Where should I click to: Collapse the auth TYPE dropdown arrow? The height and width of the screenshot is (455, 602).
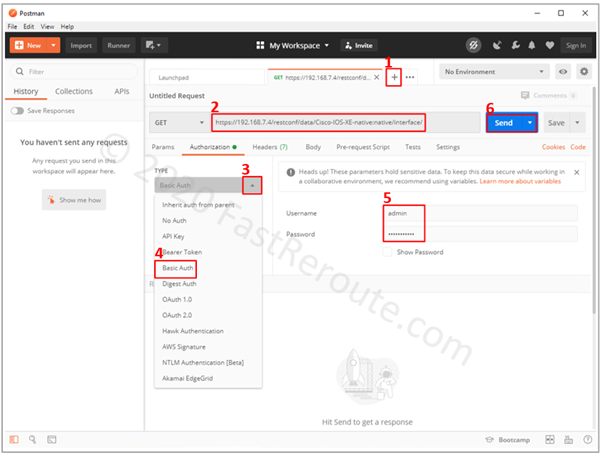coord(252,185)
